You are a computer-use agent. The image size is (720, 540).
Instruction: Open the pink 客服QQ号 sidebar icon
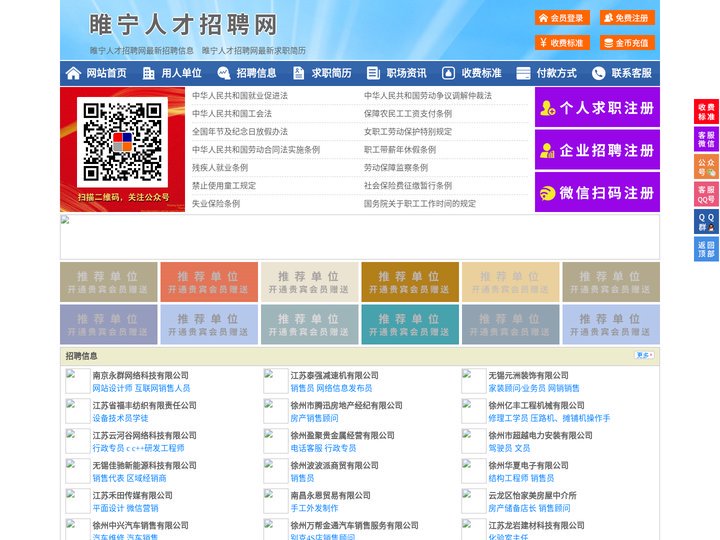tap(706, 194)
